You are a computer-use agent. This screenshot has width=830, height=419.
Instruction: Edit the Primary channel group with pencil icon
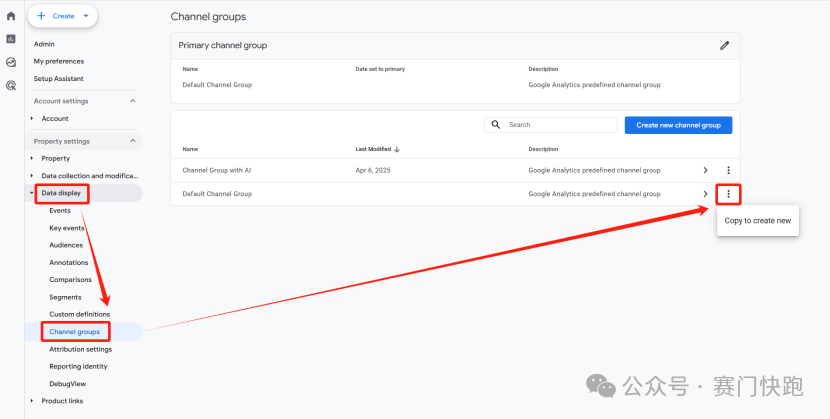(725, 45)
